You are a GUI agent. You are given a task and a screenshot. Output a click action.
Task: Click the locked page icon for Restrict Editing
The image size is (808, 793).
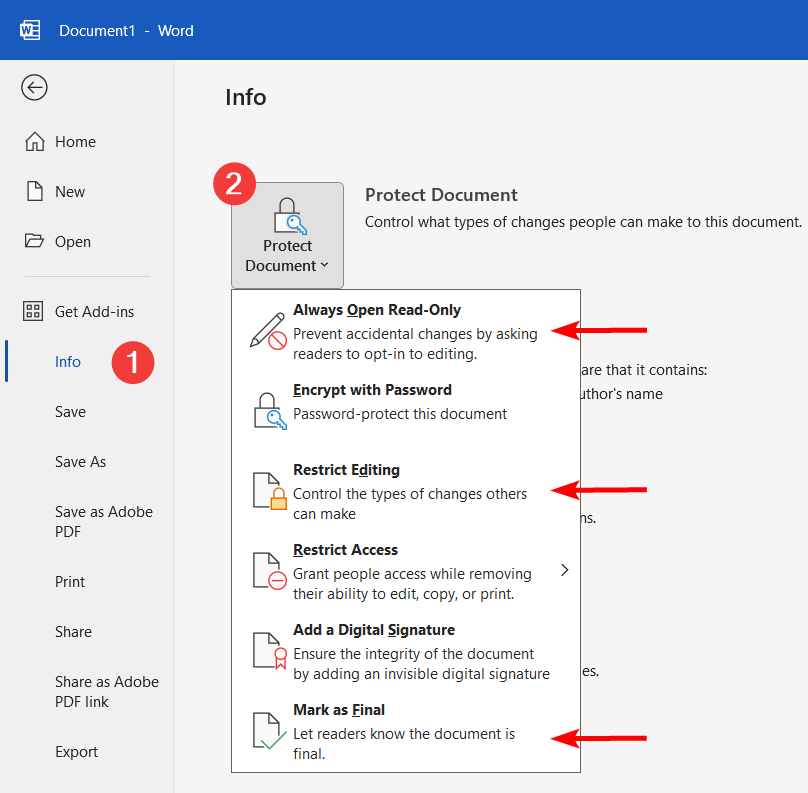(x=268, y=490)
